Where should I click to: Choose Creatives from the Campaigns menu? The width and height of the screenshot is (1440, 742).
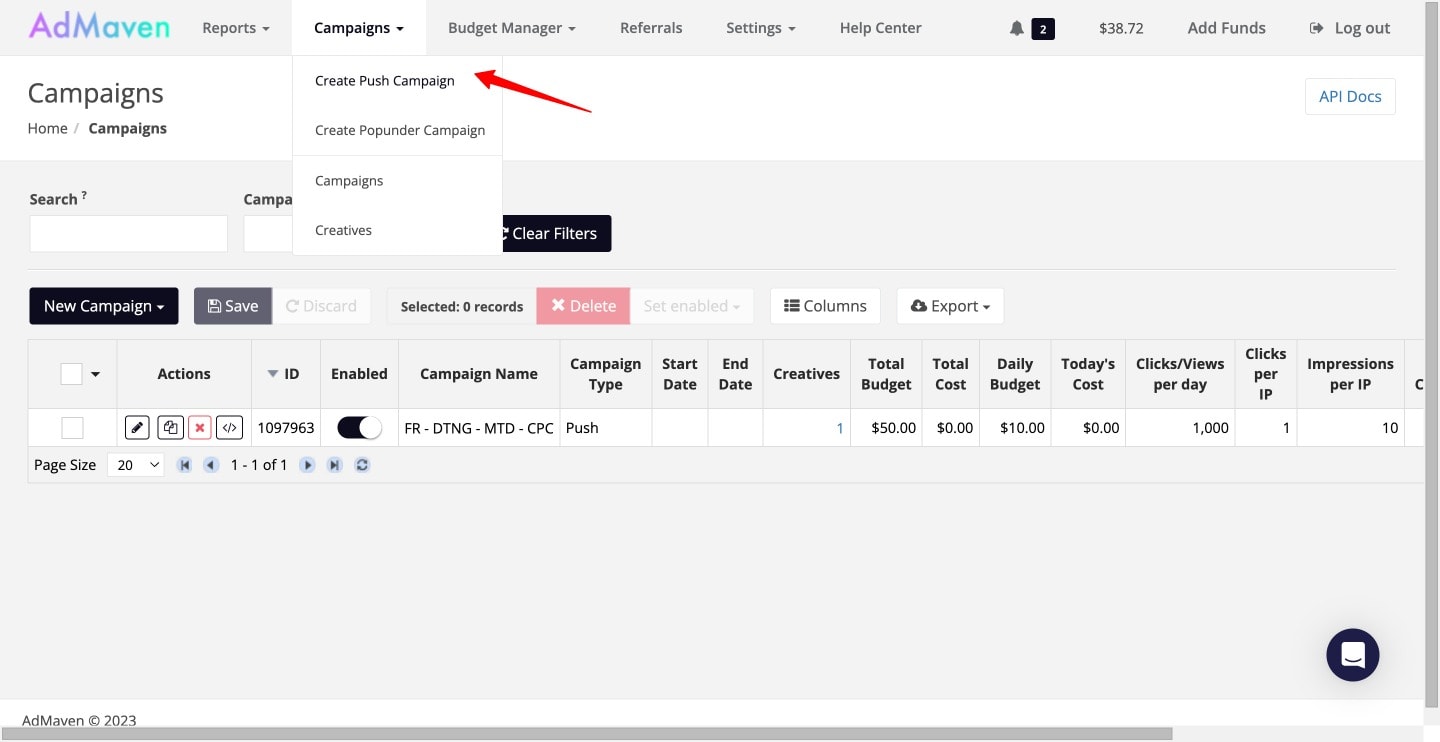point(343,230)
